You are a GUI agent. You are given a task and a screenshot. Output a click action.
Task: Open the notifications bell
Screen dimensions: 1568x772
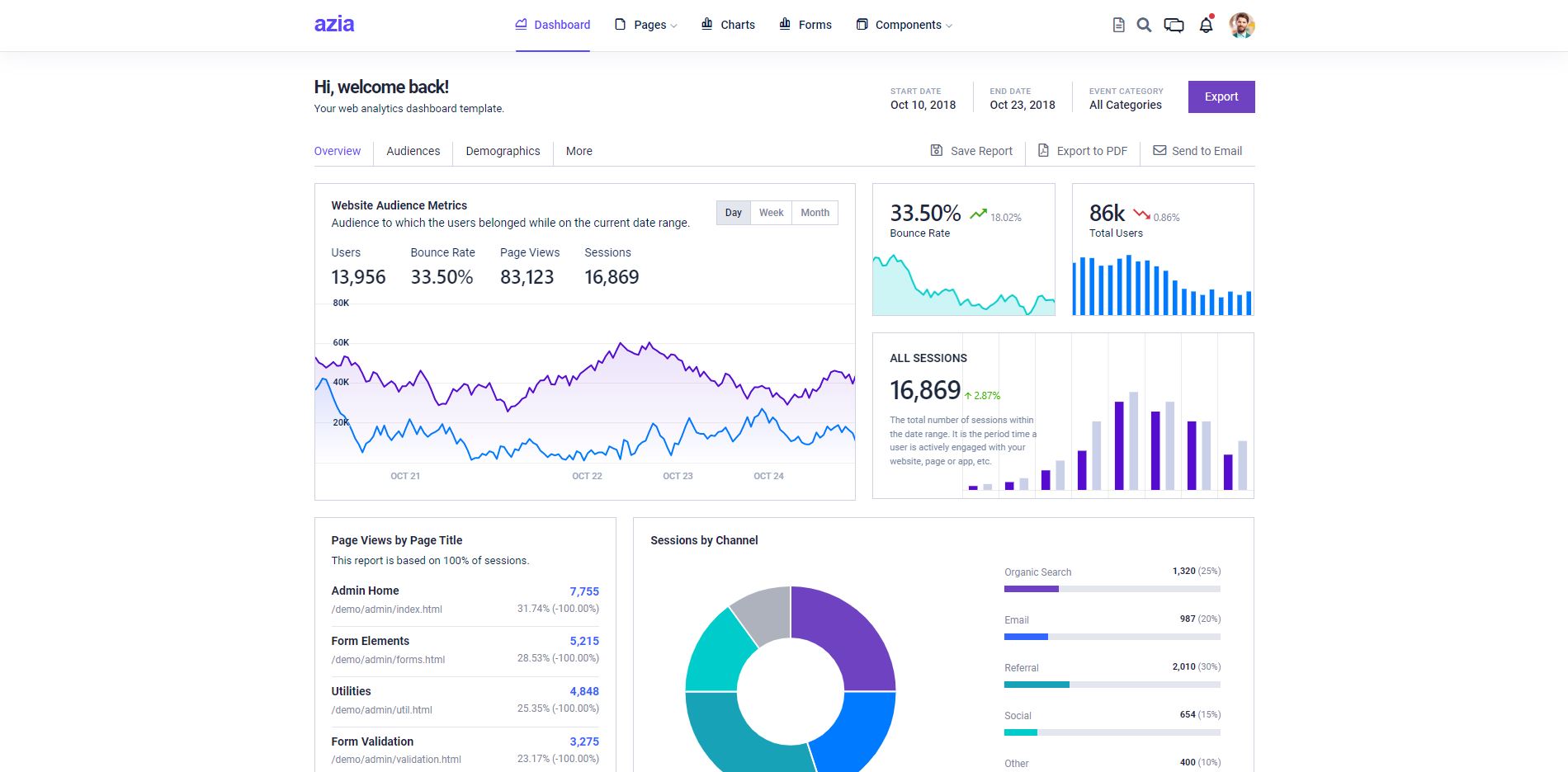point(1206,25)
